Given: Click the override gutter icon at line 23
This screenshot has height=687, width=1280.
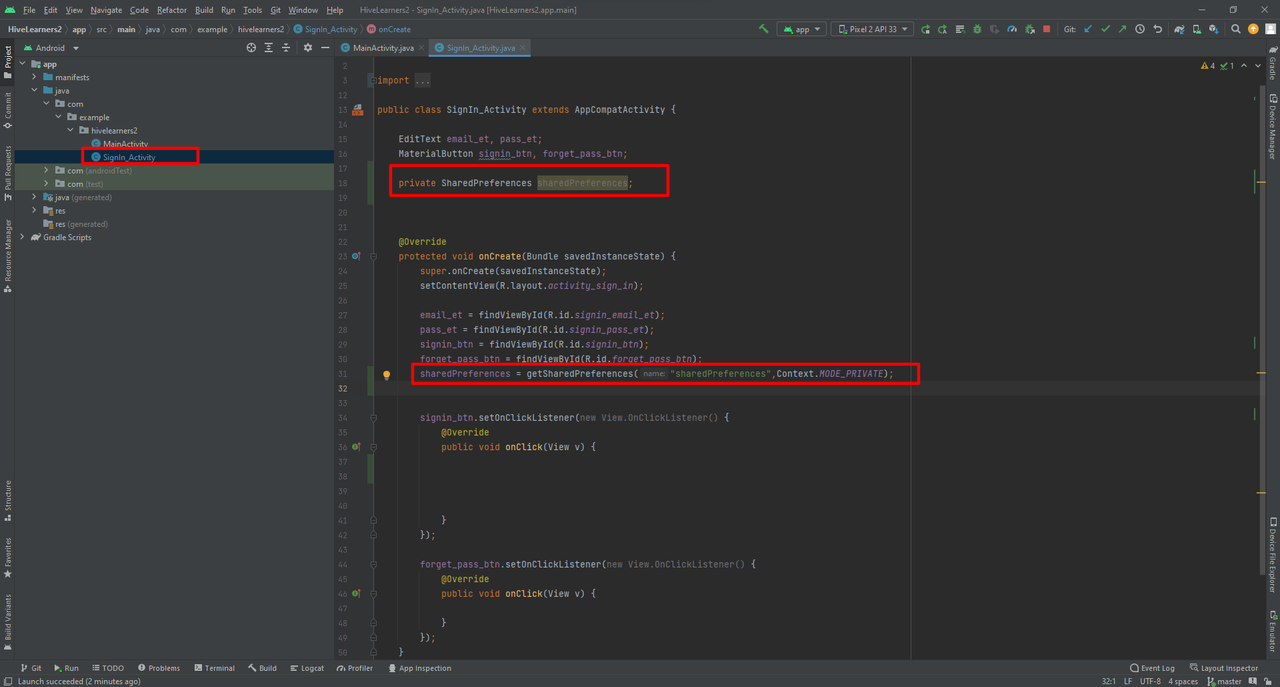Looking at the screenshot, I should pyautogui.click(x=356, y=257).
